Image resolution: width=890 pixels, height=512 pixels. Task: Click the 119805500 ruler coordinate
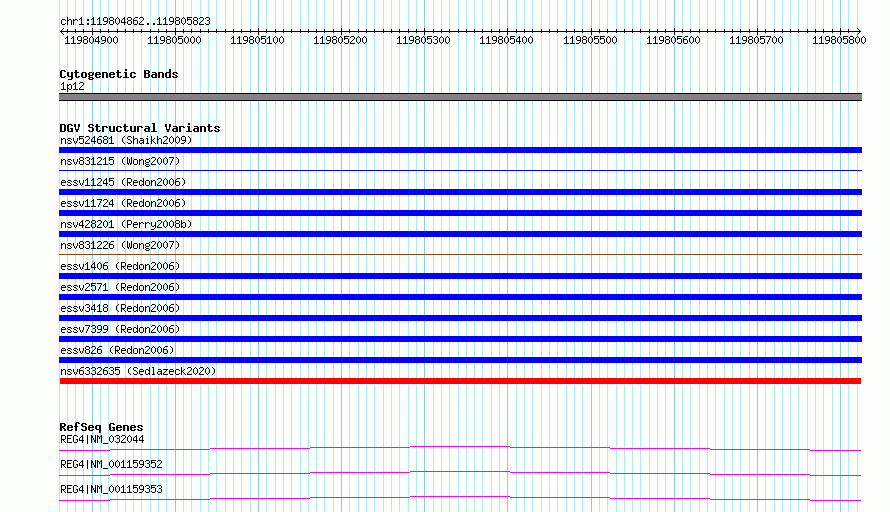pos(590,40)
